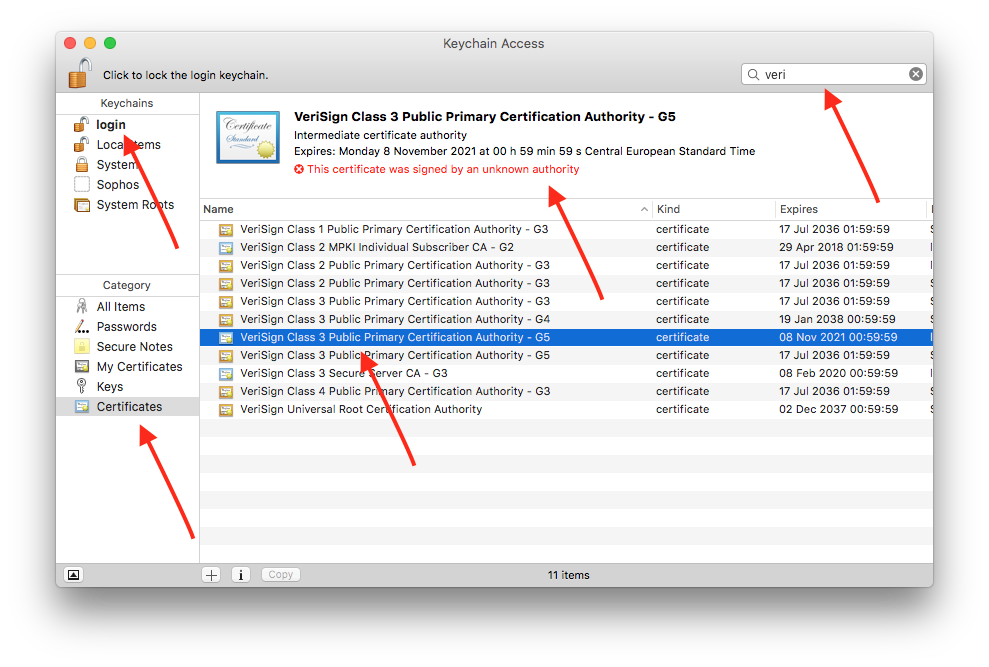Click the yellow minimize window button
Image resolution: width=989 pixels, height=667 pixels.
(90, 43)
